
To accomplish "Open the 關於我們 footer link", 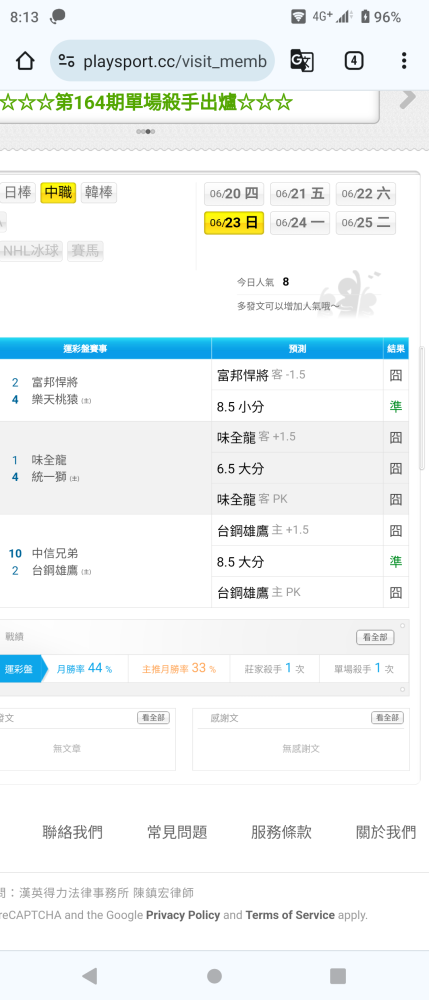I will tap(386, 832).
